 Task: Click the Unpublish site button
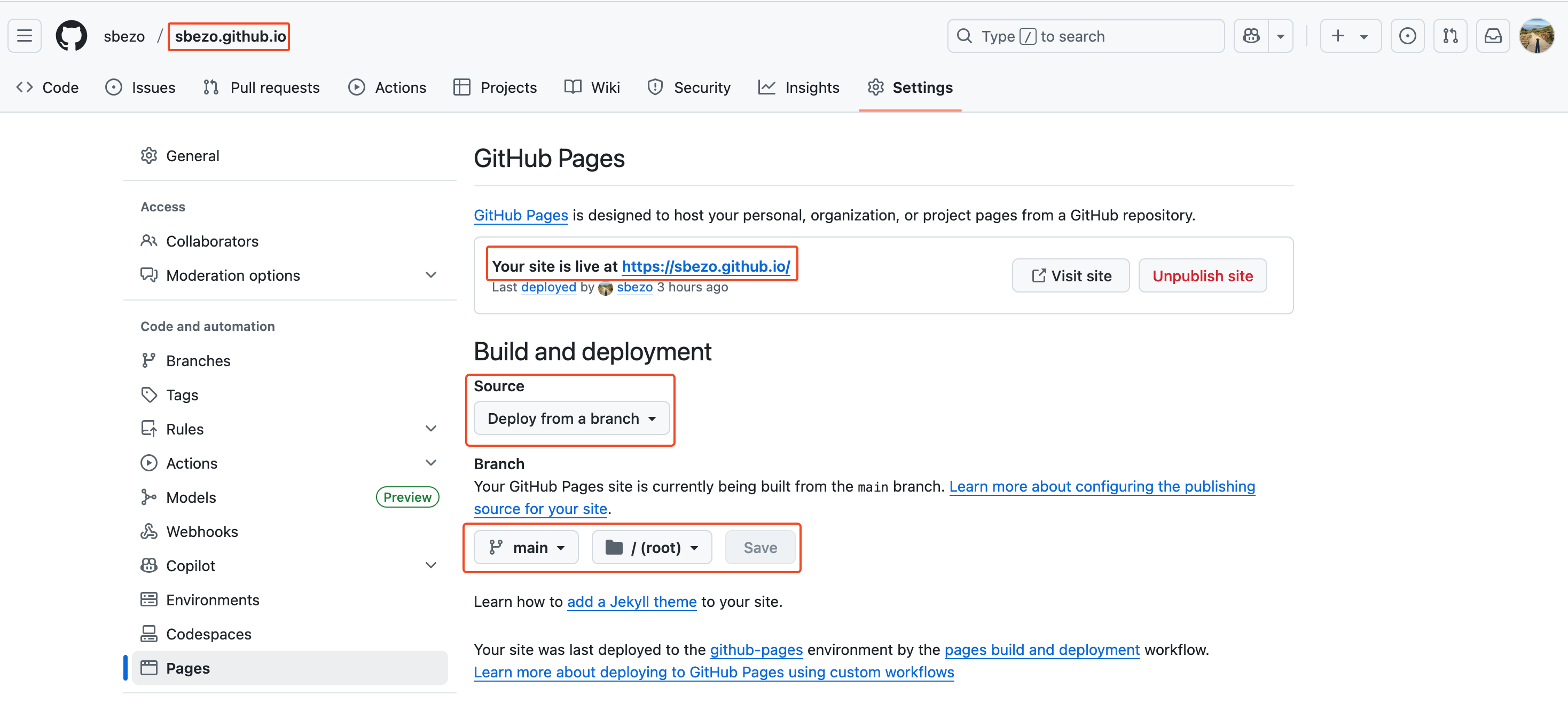tap(1202, 275)
